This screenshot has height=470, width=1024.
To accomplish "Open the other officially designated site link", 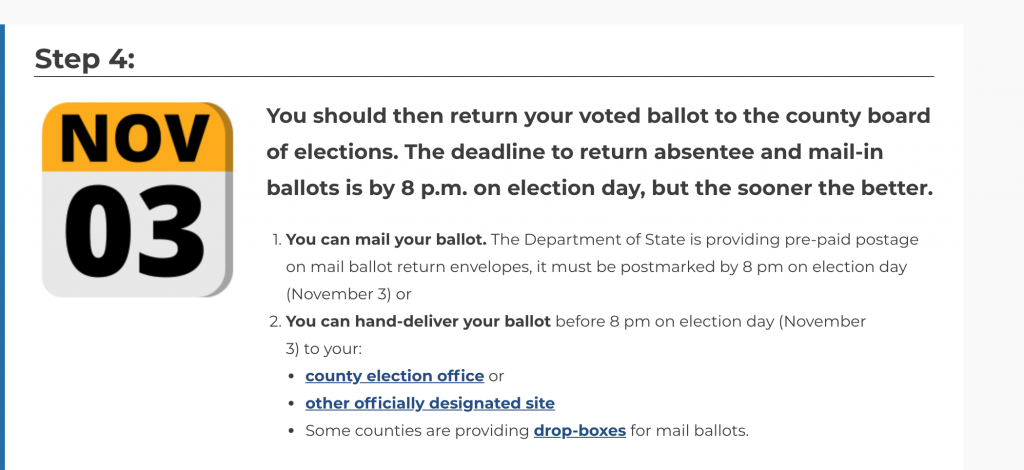I will pos(430,403).
